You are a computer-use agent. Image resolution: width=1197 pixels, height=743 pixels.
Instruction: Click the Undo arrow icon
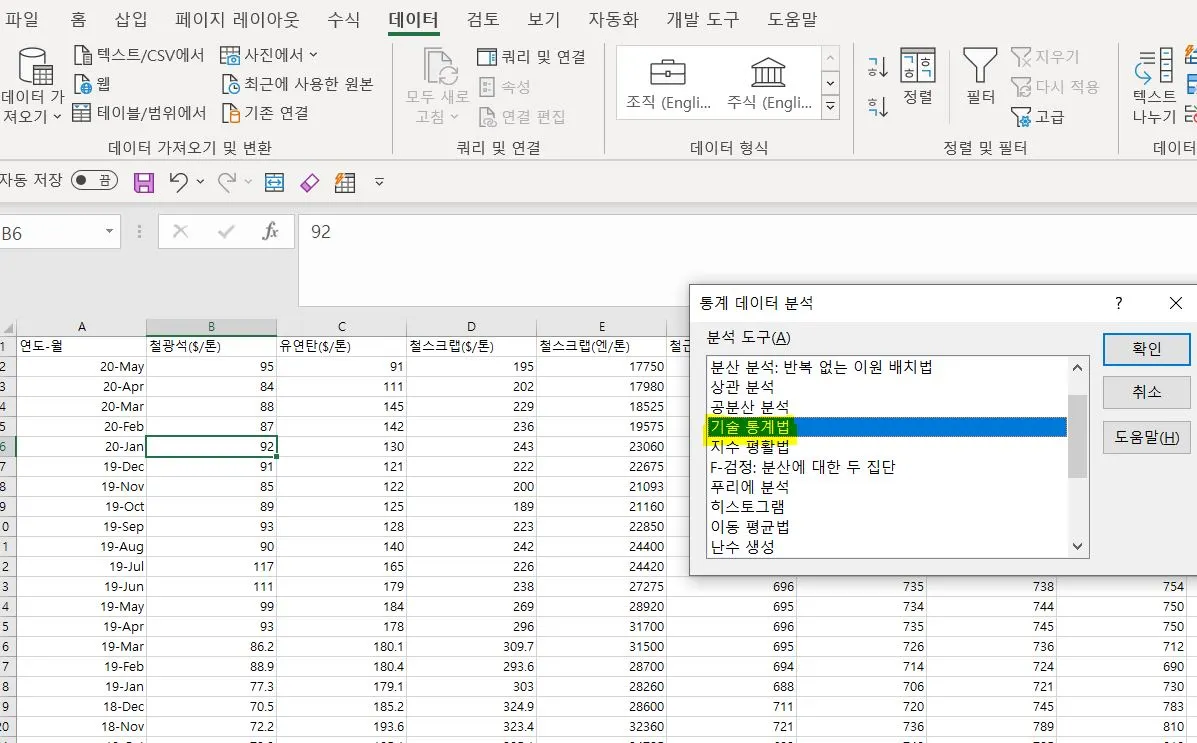point(178,182)
